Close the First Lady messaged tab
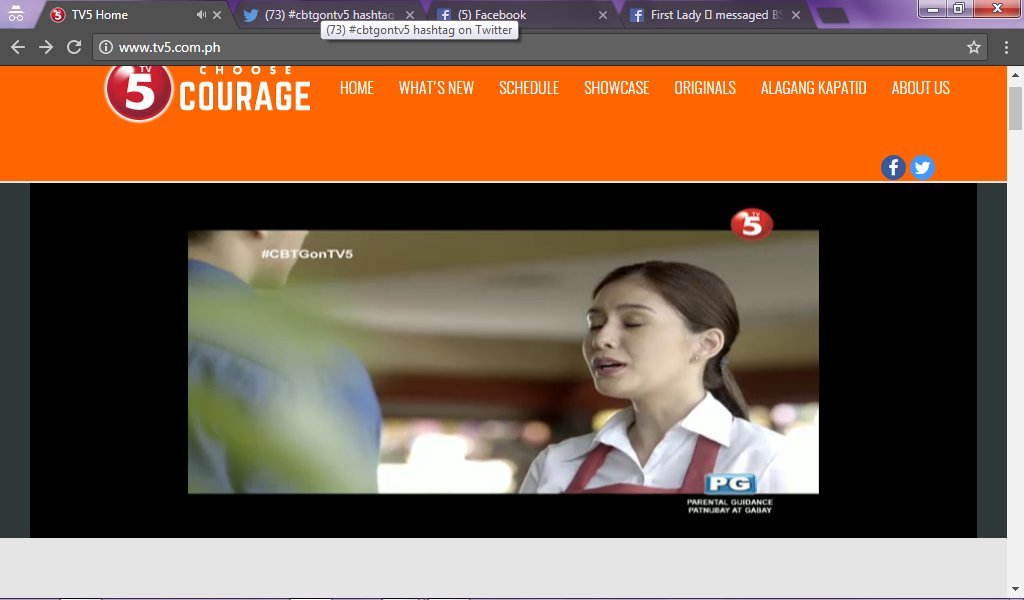Viewport: 1024px width, 600px height. click(x=796, y=14)
